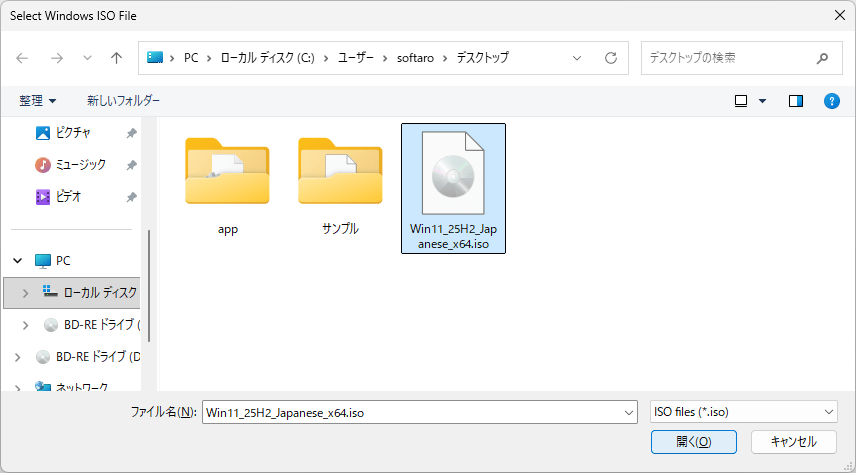Open the view layout options dropdown
The width and height of the screenshot is (856, 473).
pos(762,101)
